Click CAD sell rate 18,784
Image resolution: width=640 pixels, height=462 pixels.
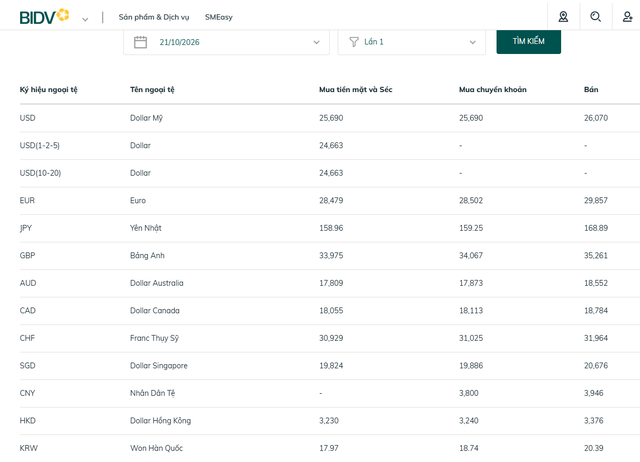tap(596, 311)
